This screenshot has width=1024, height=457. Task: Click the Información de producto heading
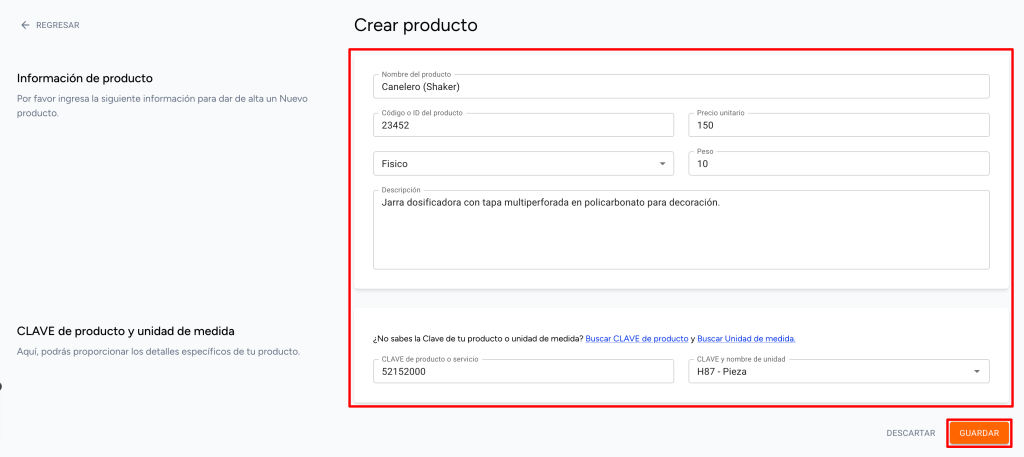click(84, 78)
